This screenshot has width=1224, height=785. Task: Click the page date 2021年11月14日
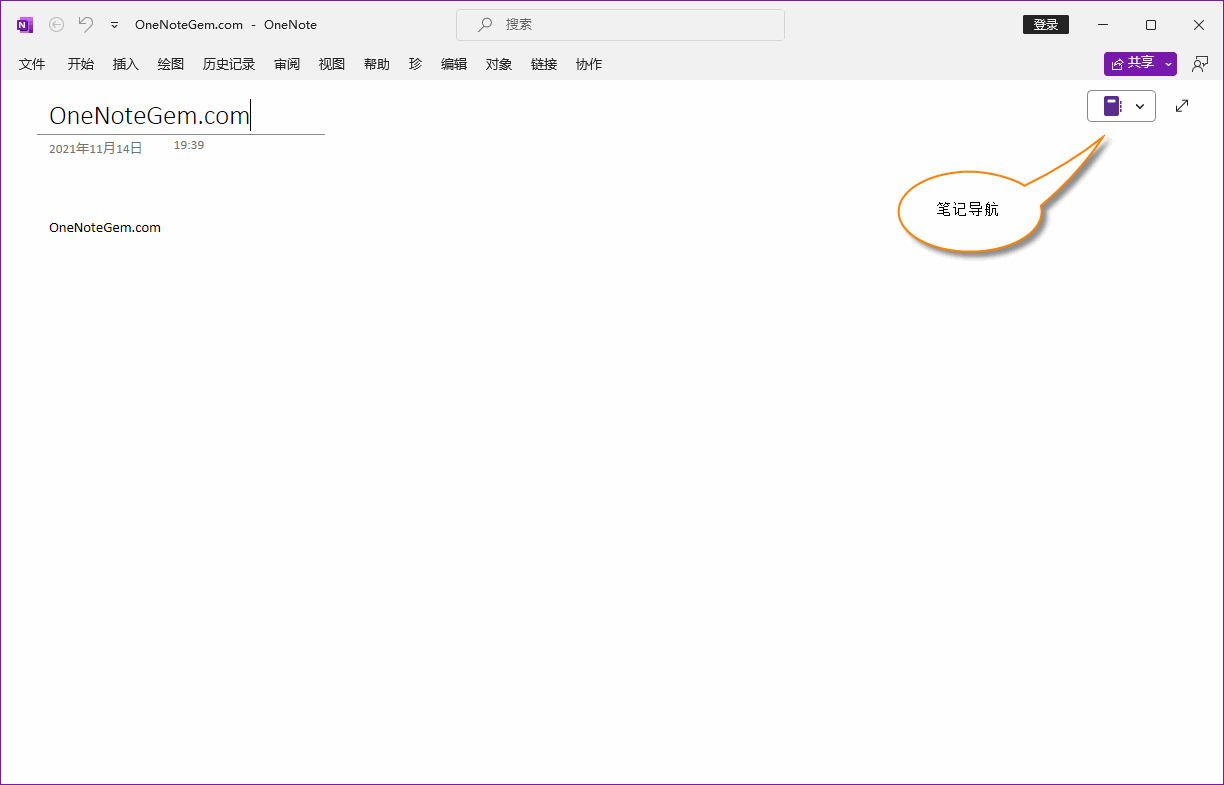[x=96, y=148]
